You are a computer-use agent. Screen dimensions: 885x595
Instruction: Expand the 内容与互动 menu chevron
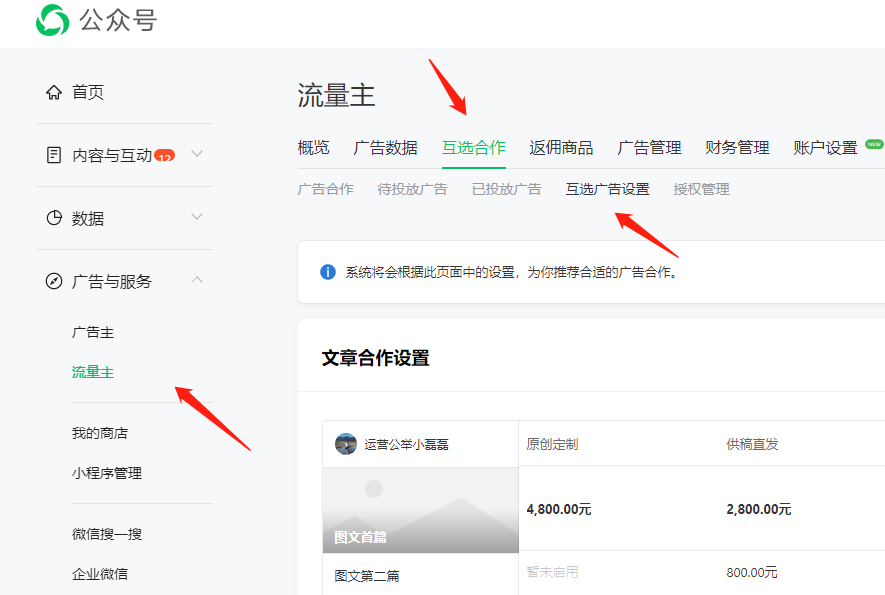tap(197, 154)
